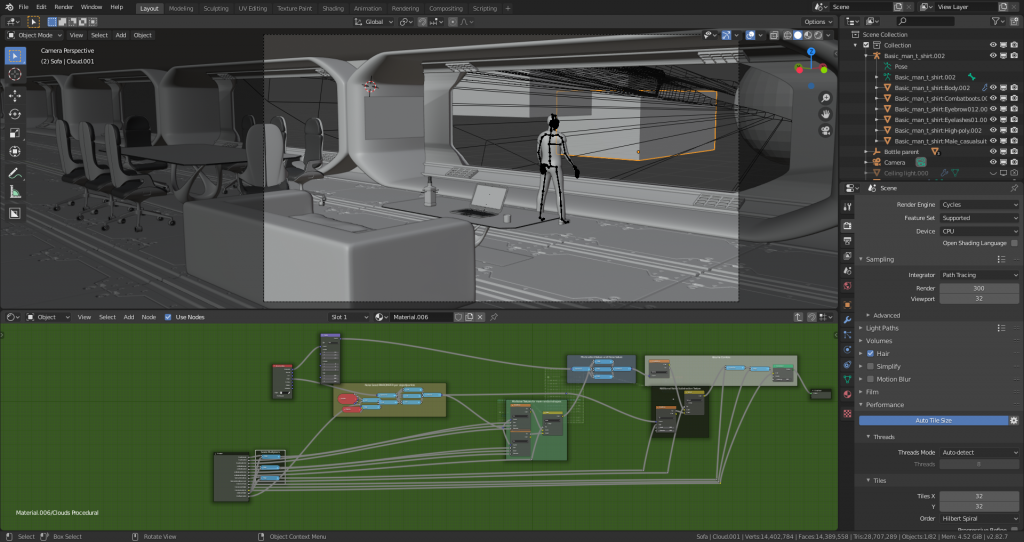Screen dimensions: 1024x542
Task: Open the Object properties tab icon
Action: point(847,305)
